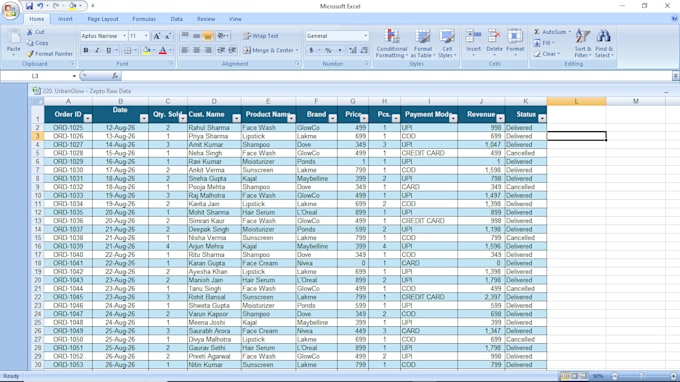Open the General number format dropdown
The width and height of the screenshot is (680, 382).
click(x=365, y=36)
